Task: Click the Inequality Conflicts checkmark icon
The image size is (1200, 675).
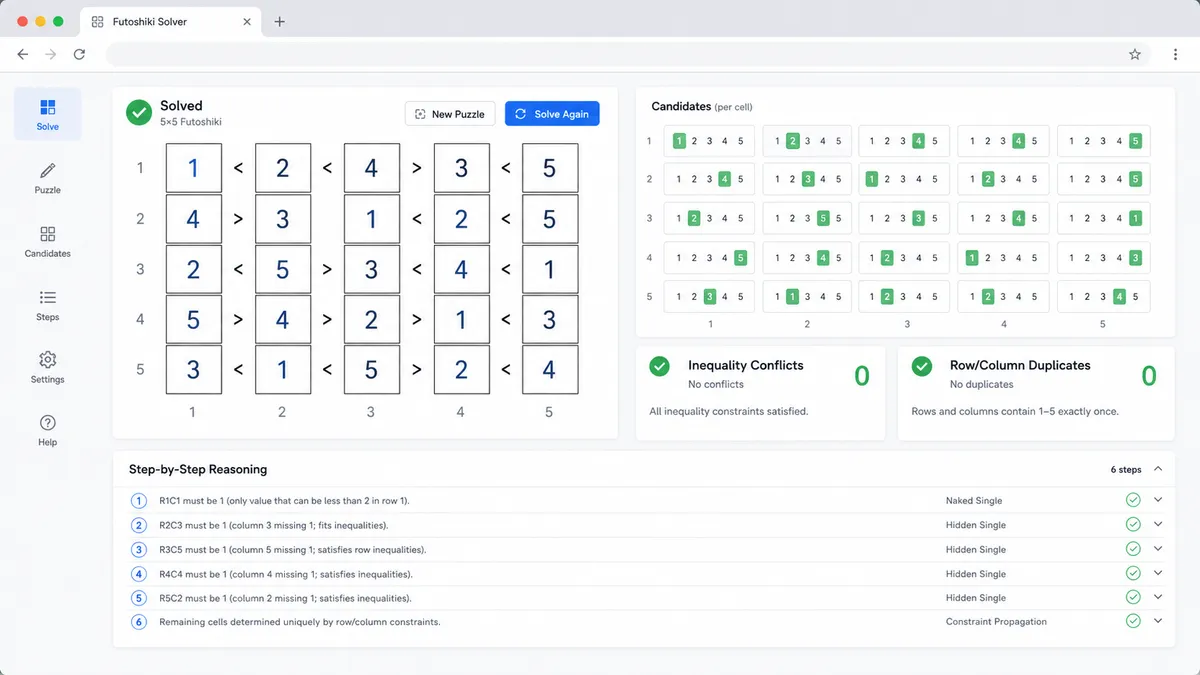Action: click(659, 366)
